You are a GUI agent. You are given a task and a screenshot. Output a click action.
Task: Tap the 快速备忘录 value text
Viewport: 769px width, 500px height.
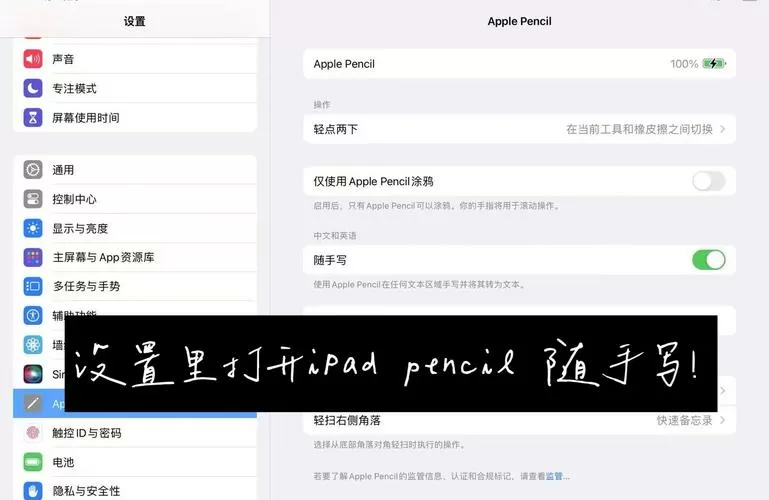pos(684,420)
